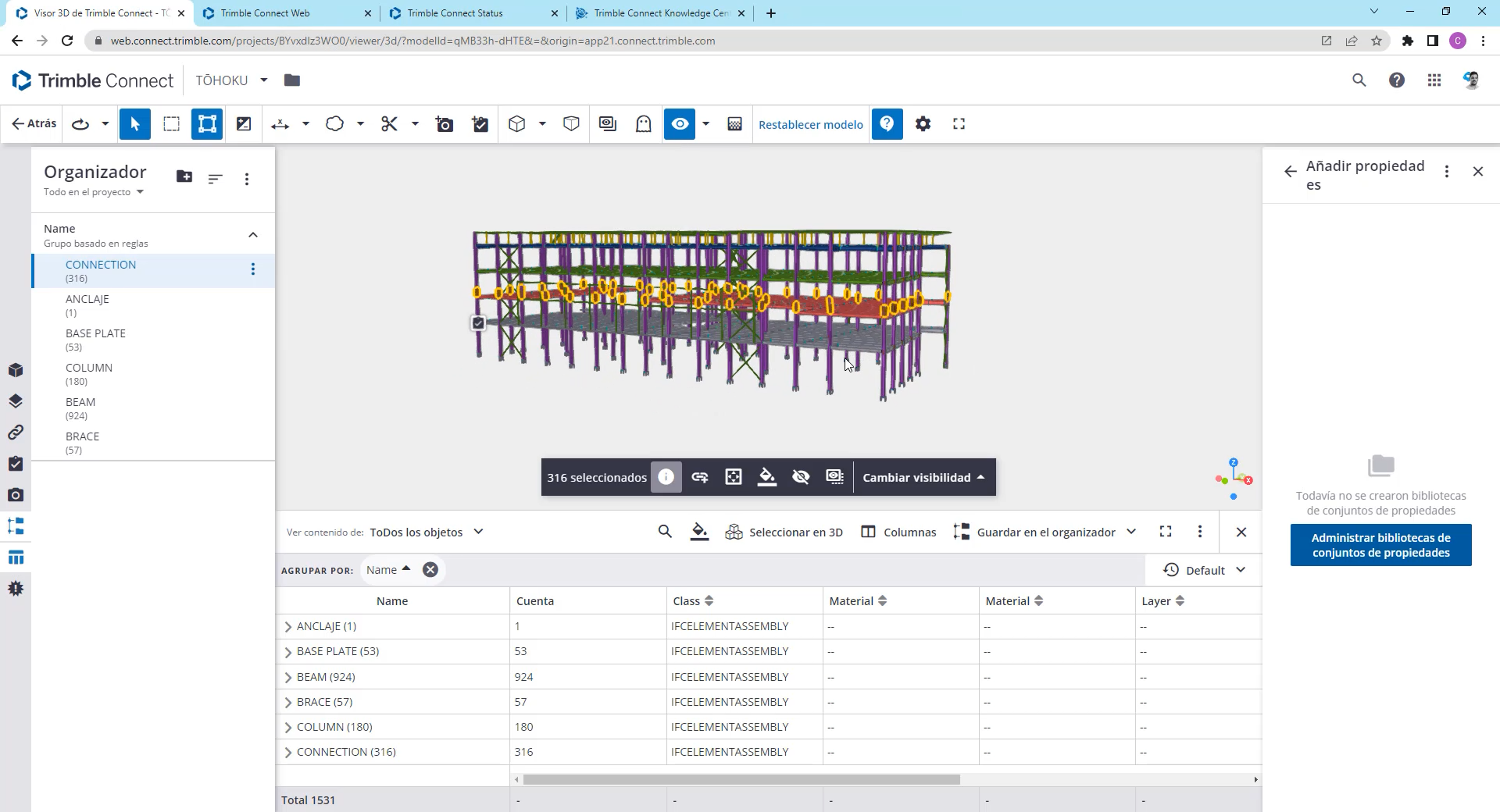Toggle the blue help question mark button
Image resolution: width=1500 pixels, height=812 pixels.
point(887,124)
